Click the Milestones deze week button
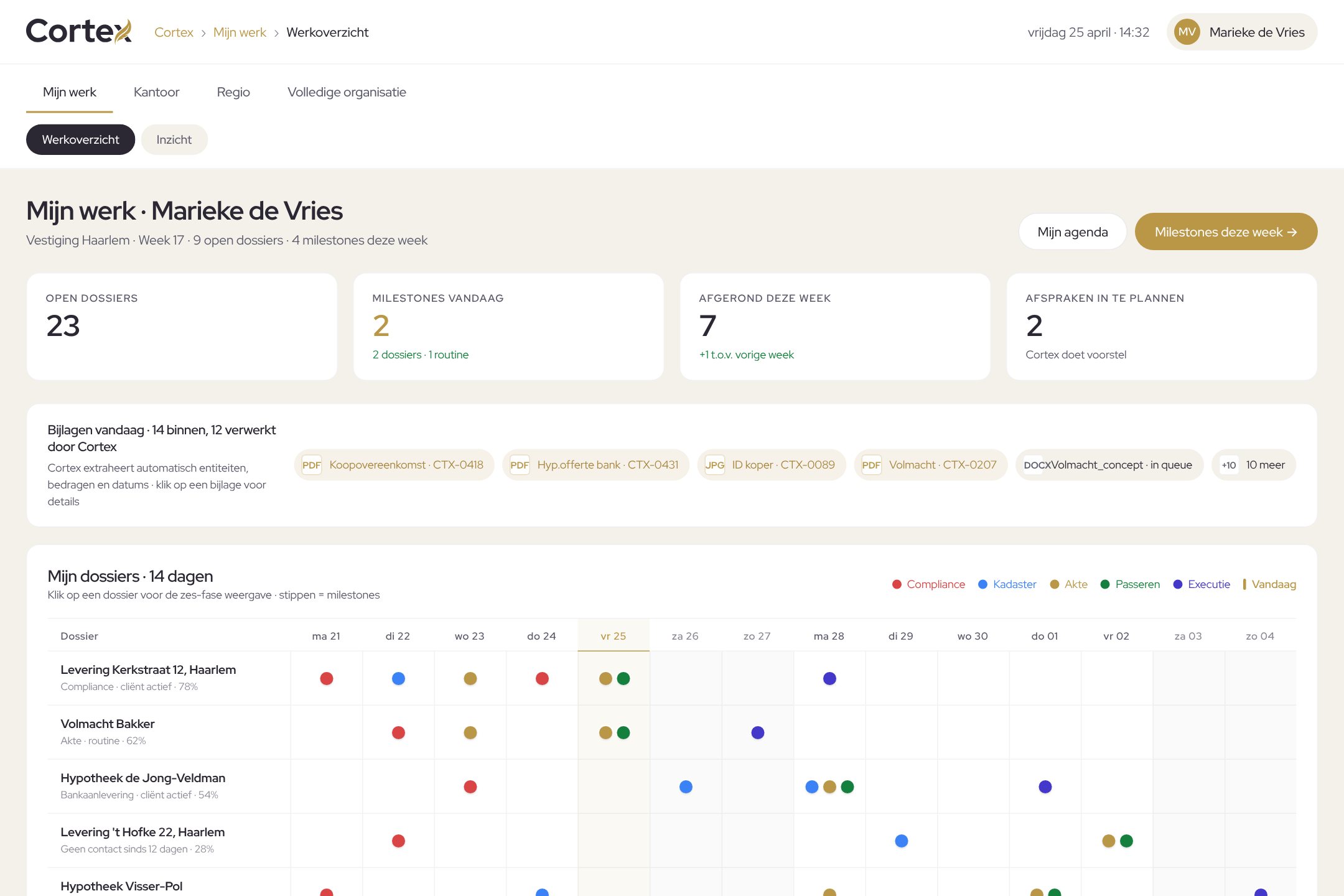This screenshot has height=896, width=1344. (x=1226, y=231)
